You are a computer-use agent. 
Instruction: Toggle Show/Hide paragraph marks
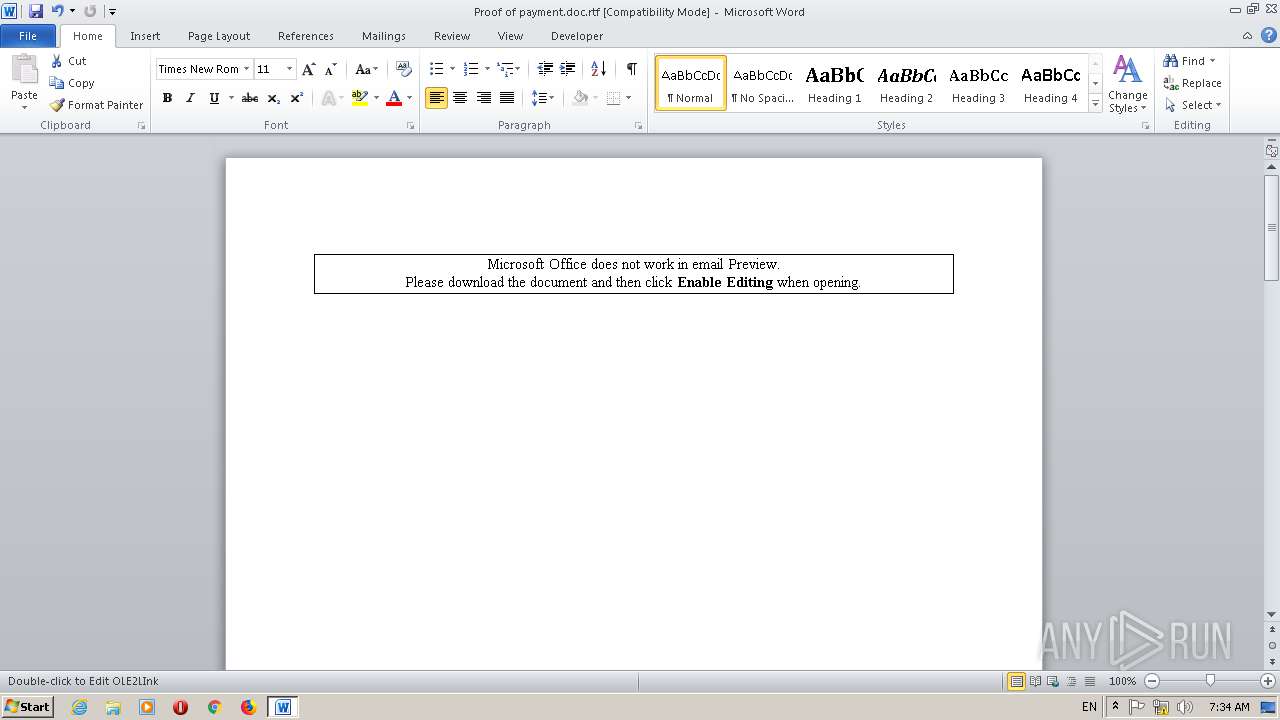[x=631, y=69]
